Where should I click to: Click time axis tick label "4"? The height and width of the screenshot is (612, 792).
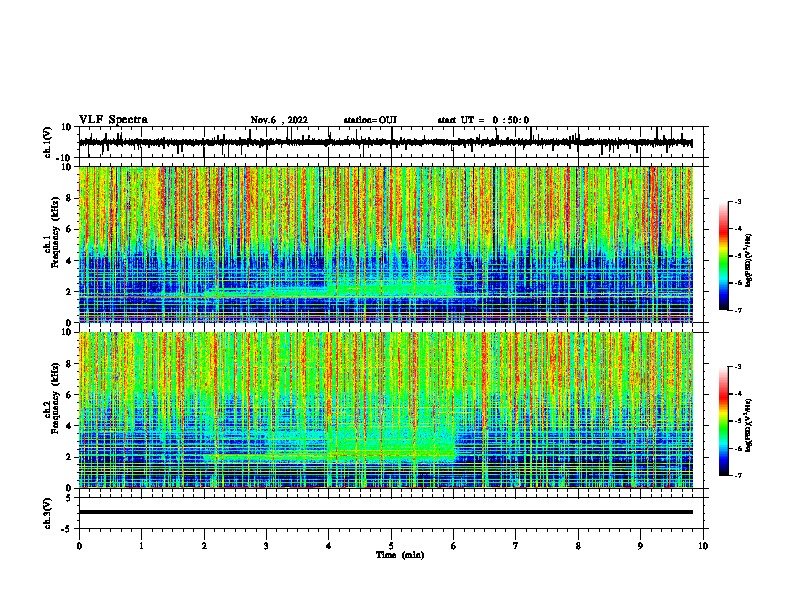(x=329, y=546)
